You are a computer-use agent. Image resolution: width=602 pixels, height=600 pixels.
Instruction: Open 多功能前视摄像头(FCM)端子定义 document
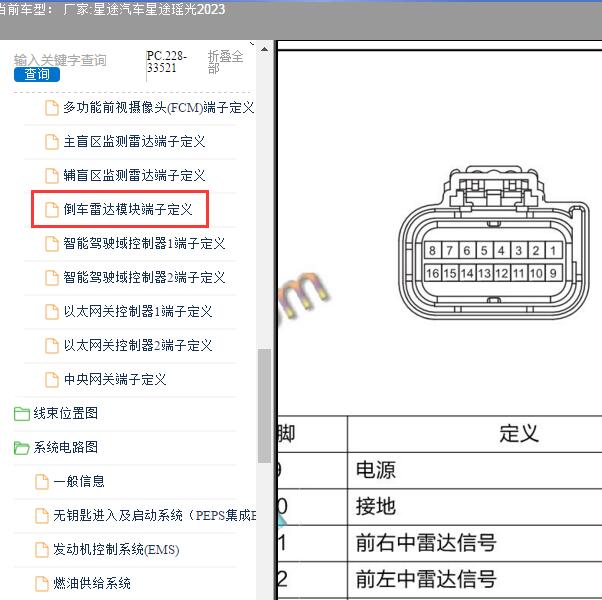(159, 107)
